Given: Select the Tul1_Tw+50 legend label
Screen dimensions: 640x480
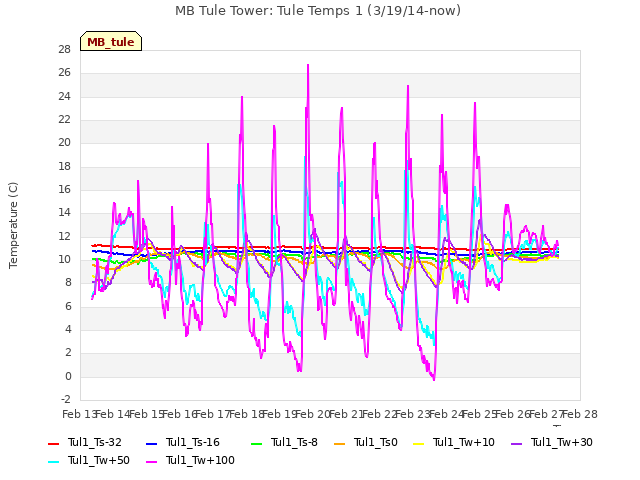Looking at the screenshot, I should pyautogui.click(x=99, y=460).
